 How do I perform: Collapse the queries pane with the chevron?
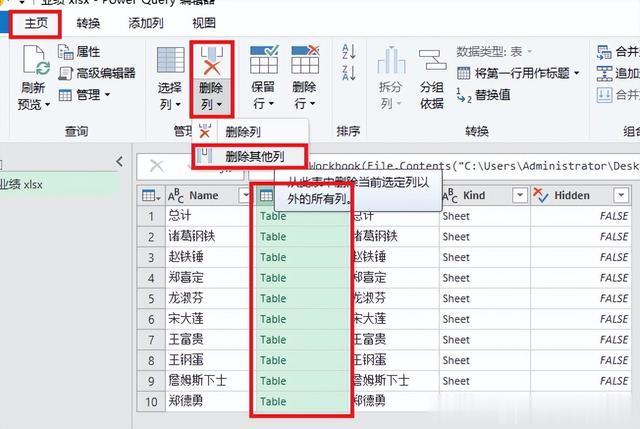click(119, 162)
